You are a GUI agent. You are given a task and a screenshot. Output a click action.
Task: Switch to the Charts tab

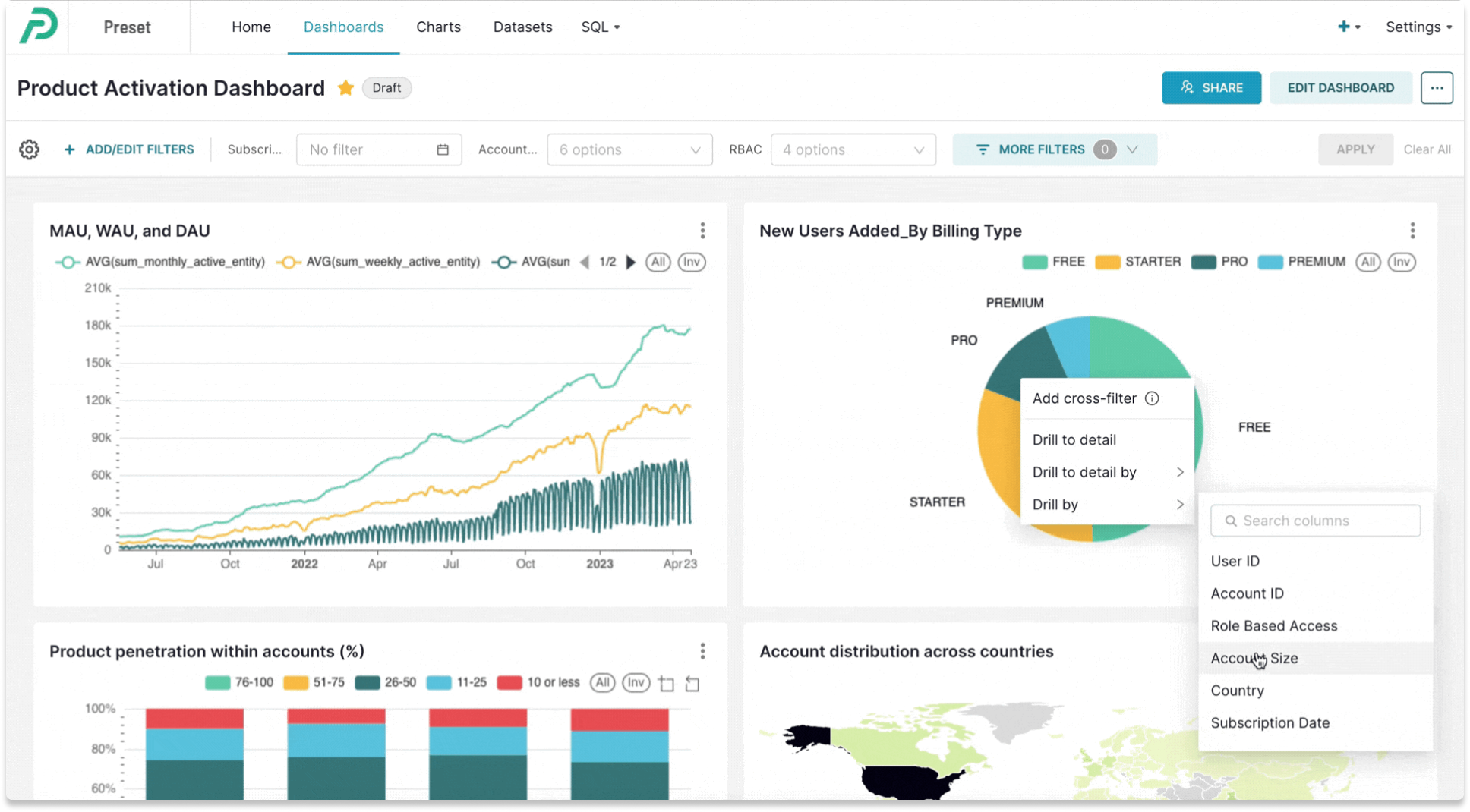click(x=438, y=27)
